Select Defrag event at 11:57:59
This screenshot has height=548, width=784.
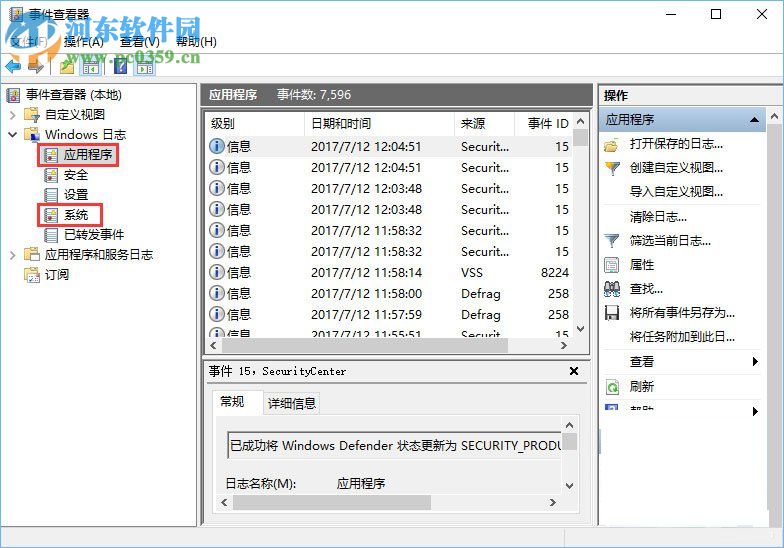[389, 314]
